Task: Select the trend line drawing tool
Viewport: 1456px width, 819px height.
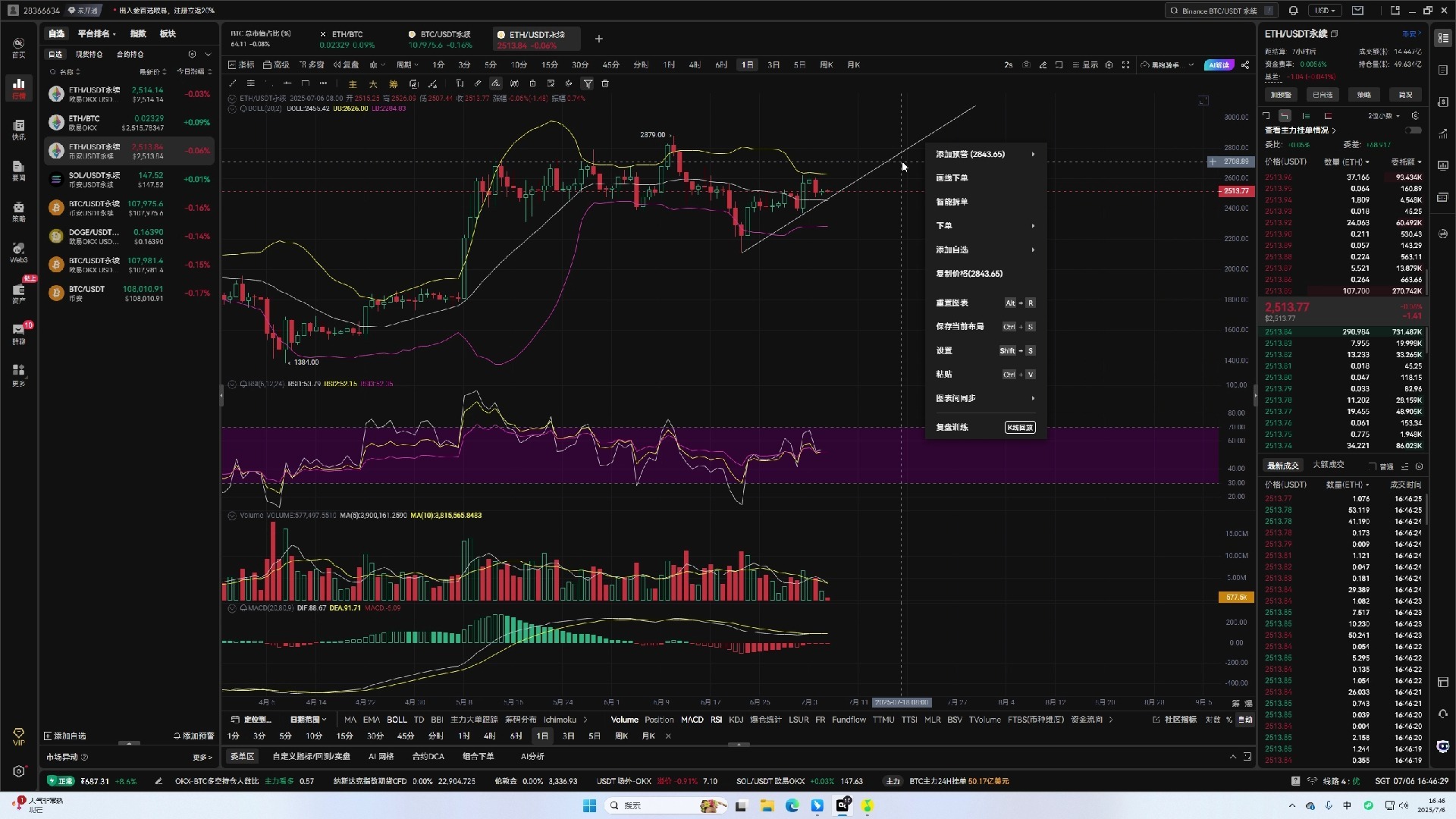Action: click(233, 83)
